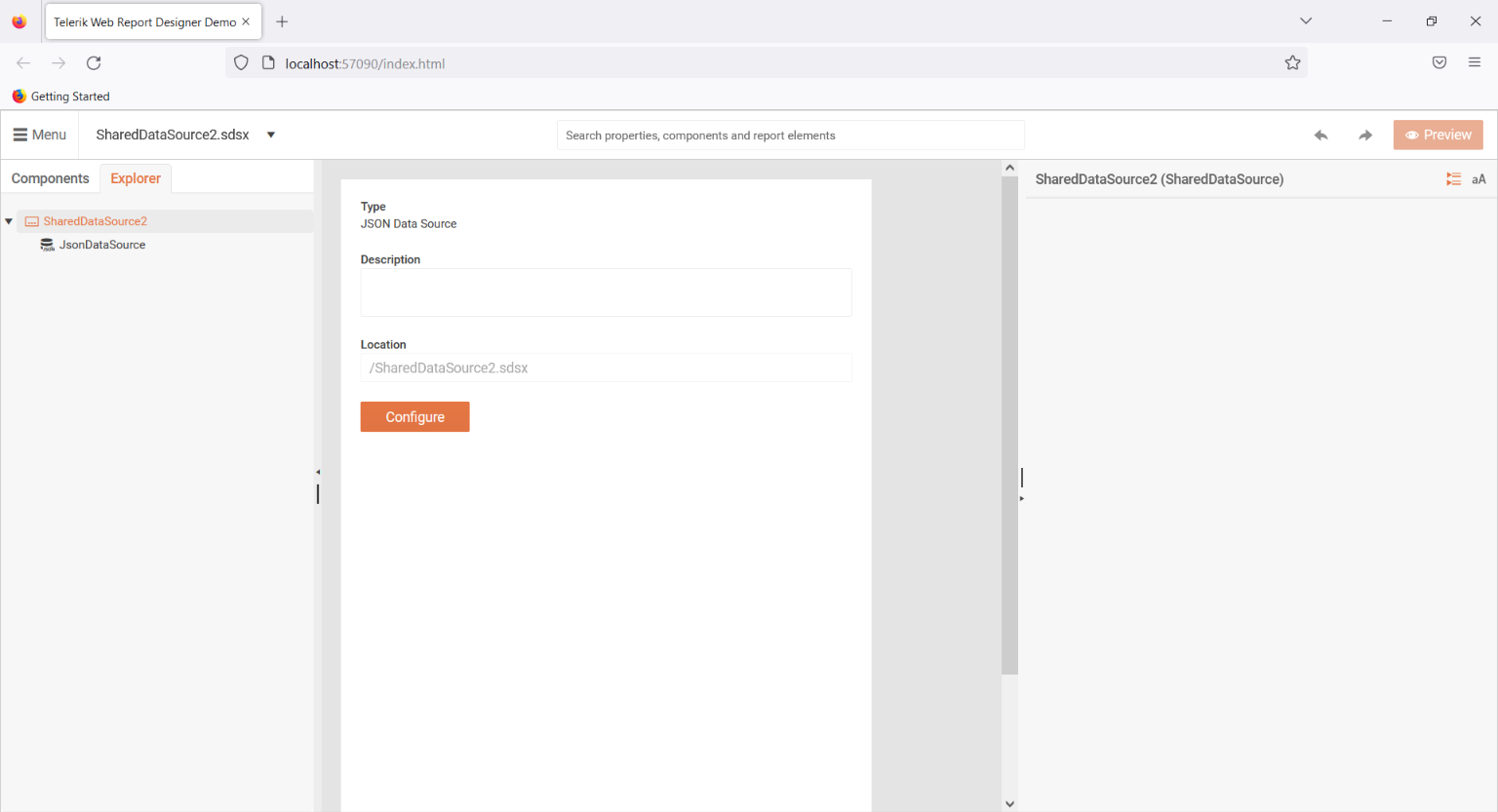1498x812 pixels.
Task: Open Firefox's tab list chevron
Action: 1305,20
